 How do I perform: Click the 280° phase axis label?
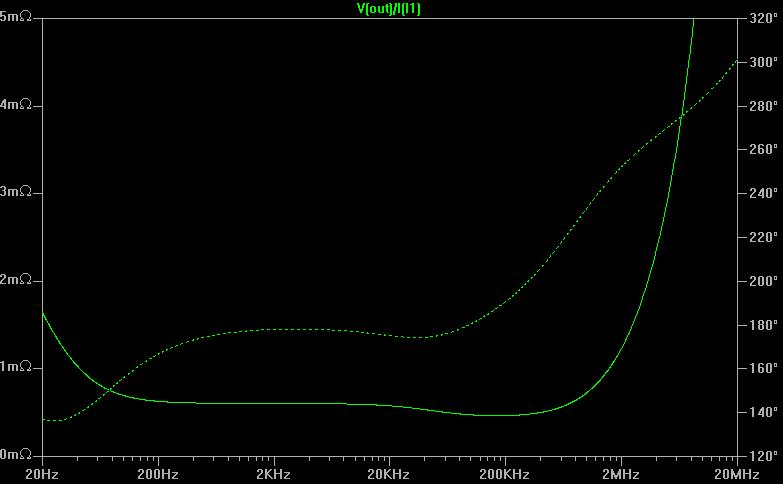point(764,106)
